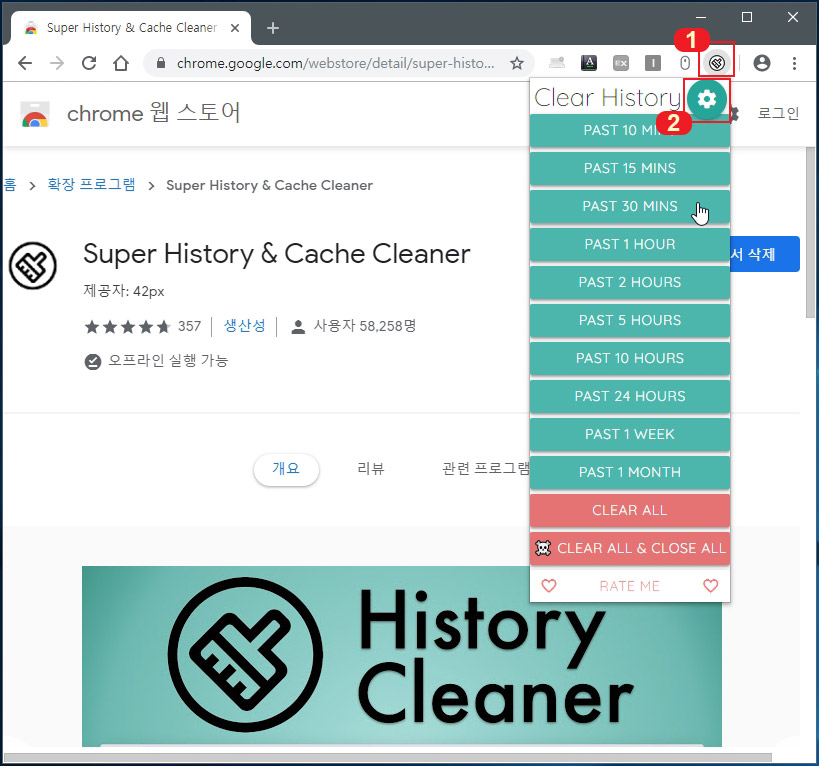Click the 홈 breadcrumb link
The width and height of the screenshot is (819, 766).
pos(9,185)
